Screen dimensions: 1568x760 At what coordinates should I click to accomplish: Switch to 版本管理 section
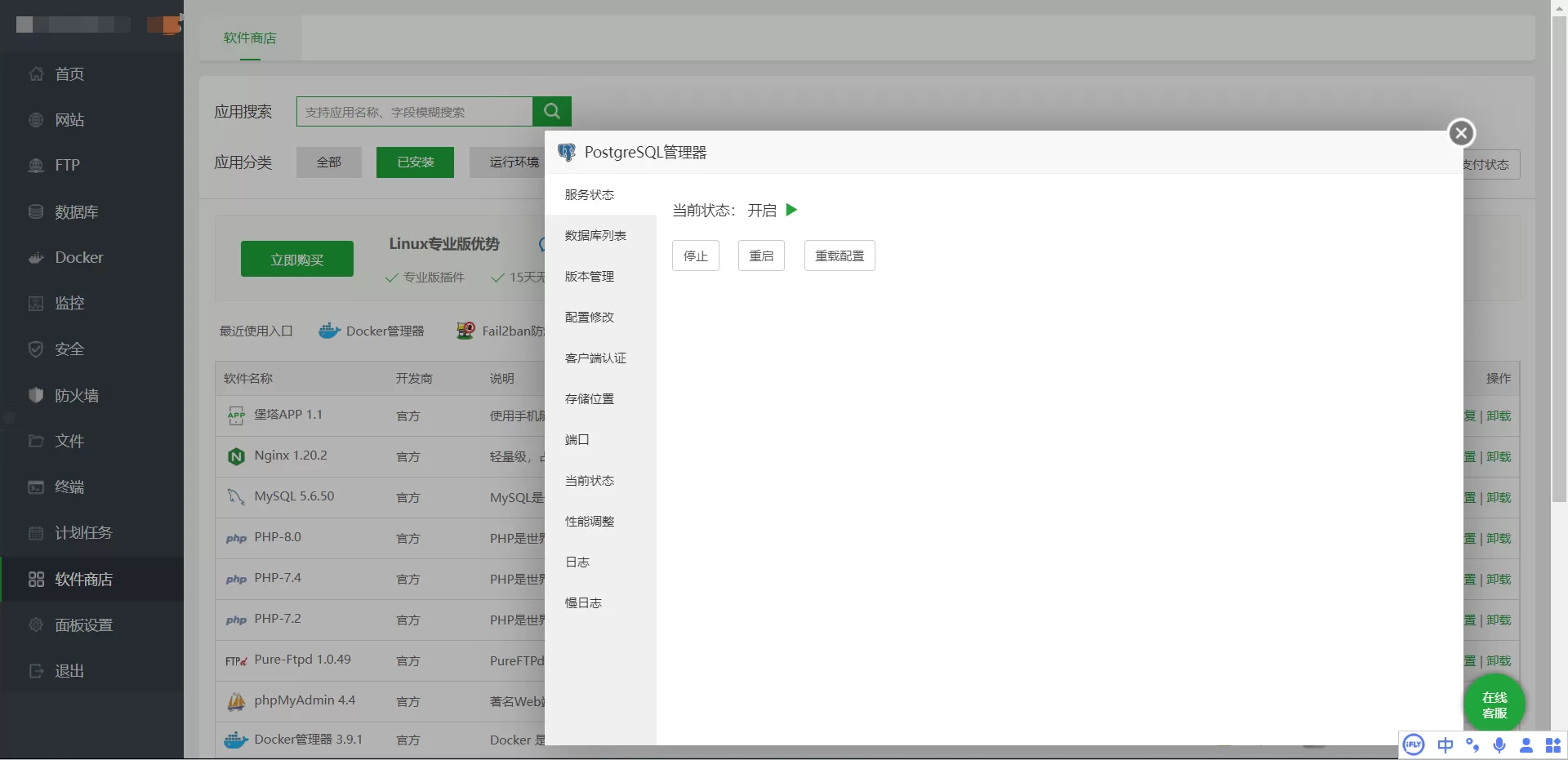589,276
